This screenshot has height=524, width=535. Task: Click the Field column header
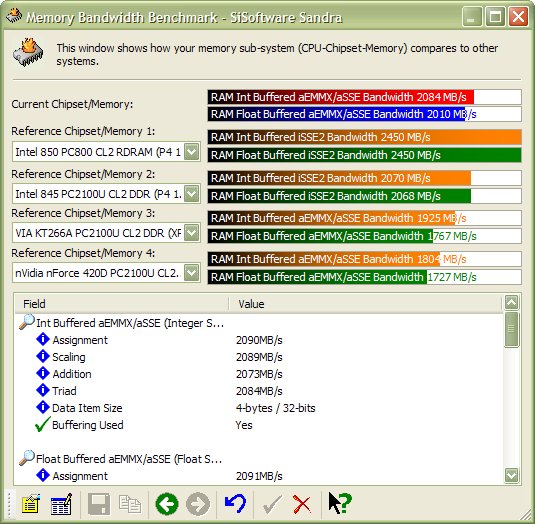(121, 304)
